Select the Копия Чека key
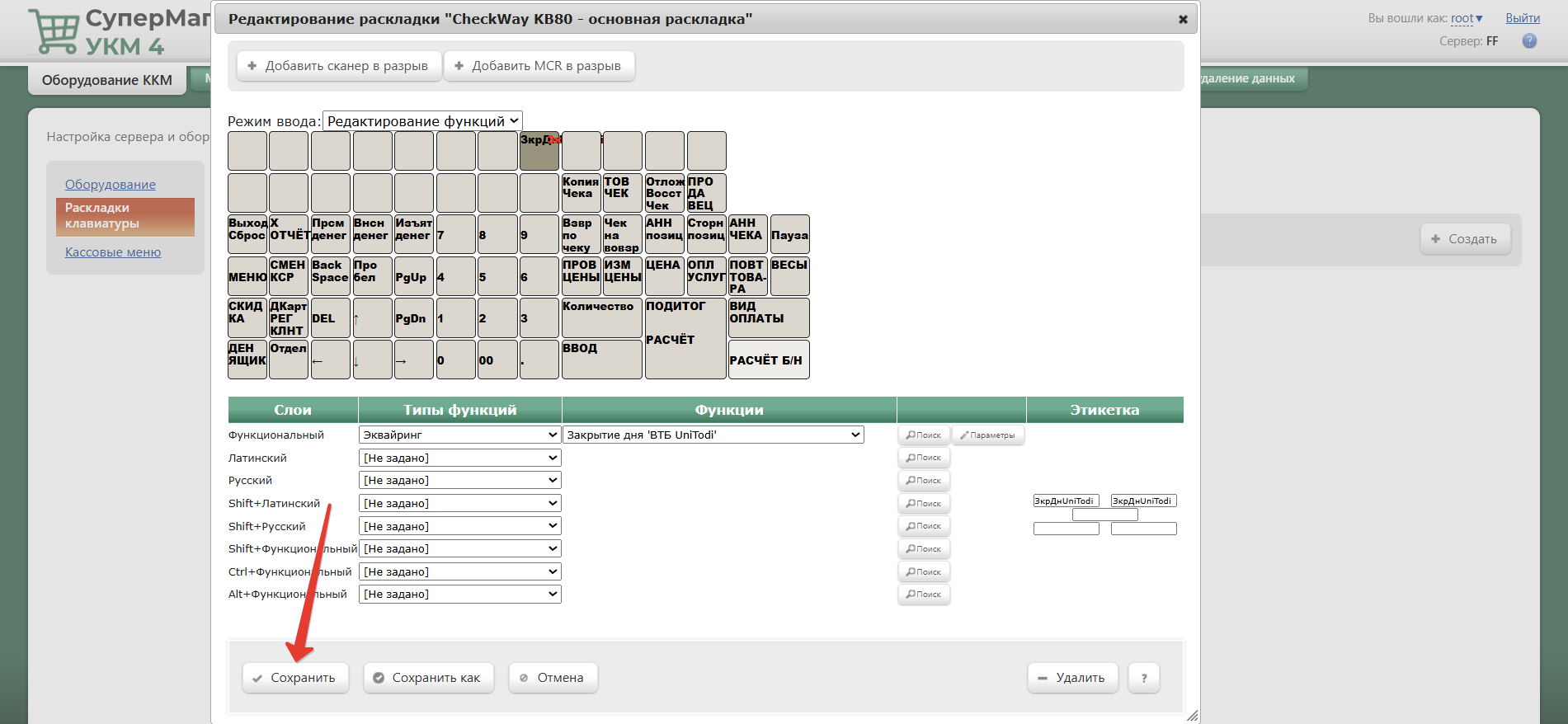The image size is (1568, 724). (x=581, y=193)
